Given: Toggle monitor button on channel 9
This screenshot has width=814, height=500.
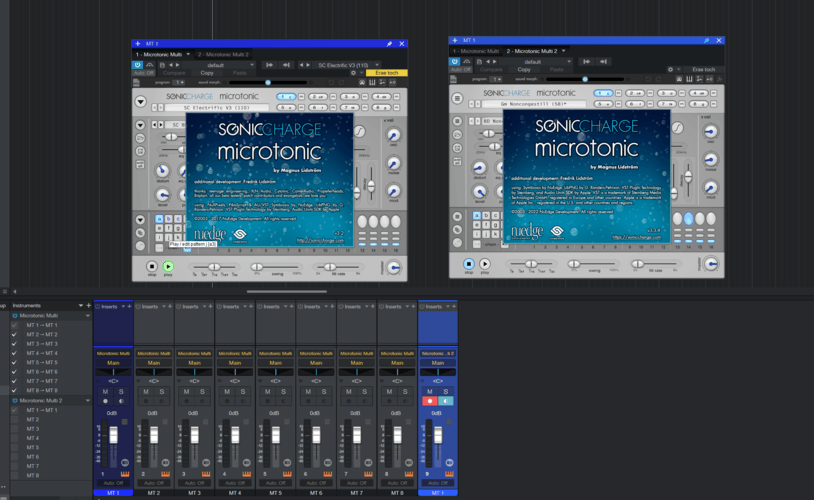Looking at the screenshot, I should tap(446, 401).
